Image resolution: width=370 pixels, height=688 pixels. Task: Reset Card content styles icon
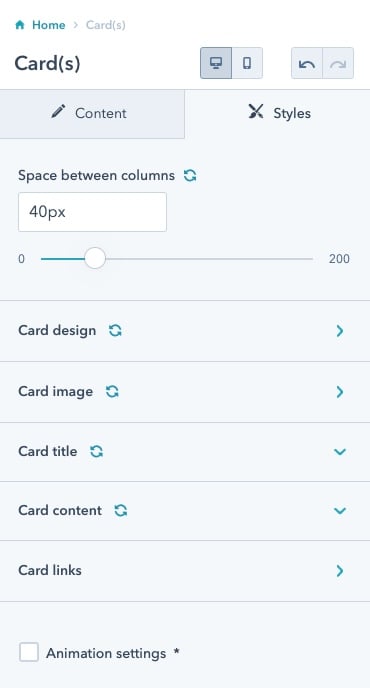pyautogui.click(x=121, y=510)
